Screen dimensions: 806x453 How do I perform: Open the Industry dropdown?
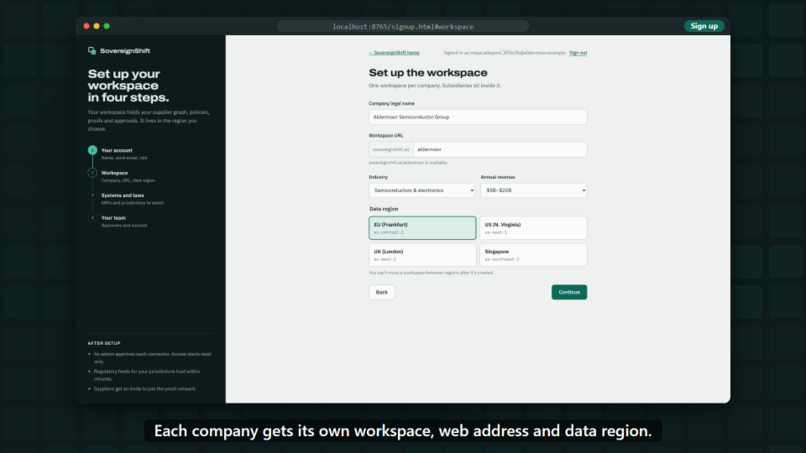tap(422, 190)
